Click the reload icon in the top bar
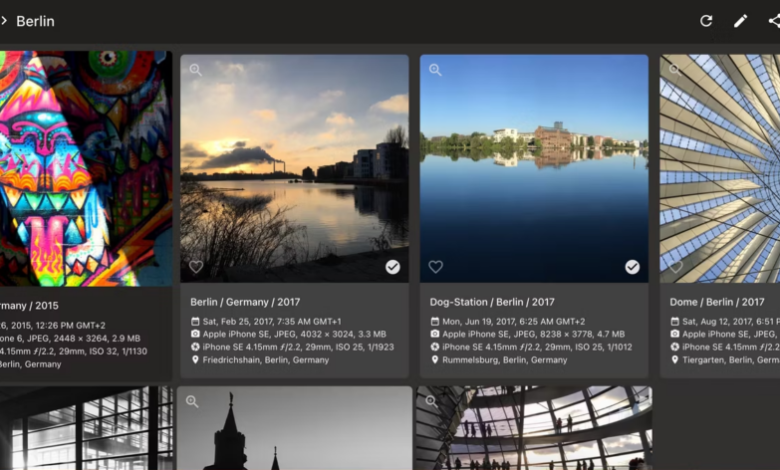The height and width of the screenshot is (470, 780). tap(706, 21)
